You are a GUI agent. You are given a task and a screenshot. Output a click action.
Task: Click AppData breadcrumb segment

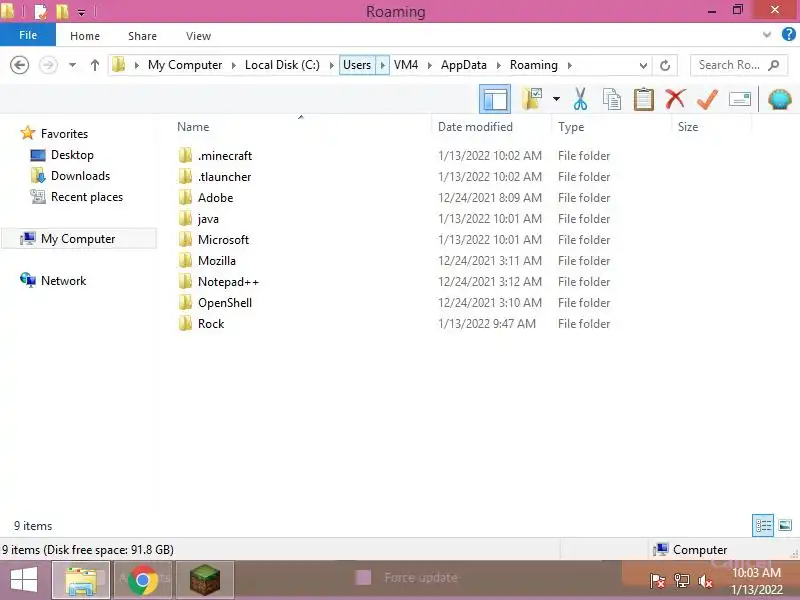pos(463,65)
